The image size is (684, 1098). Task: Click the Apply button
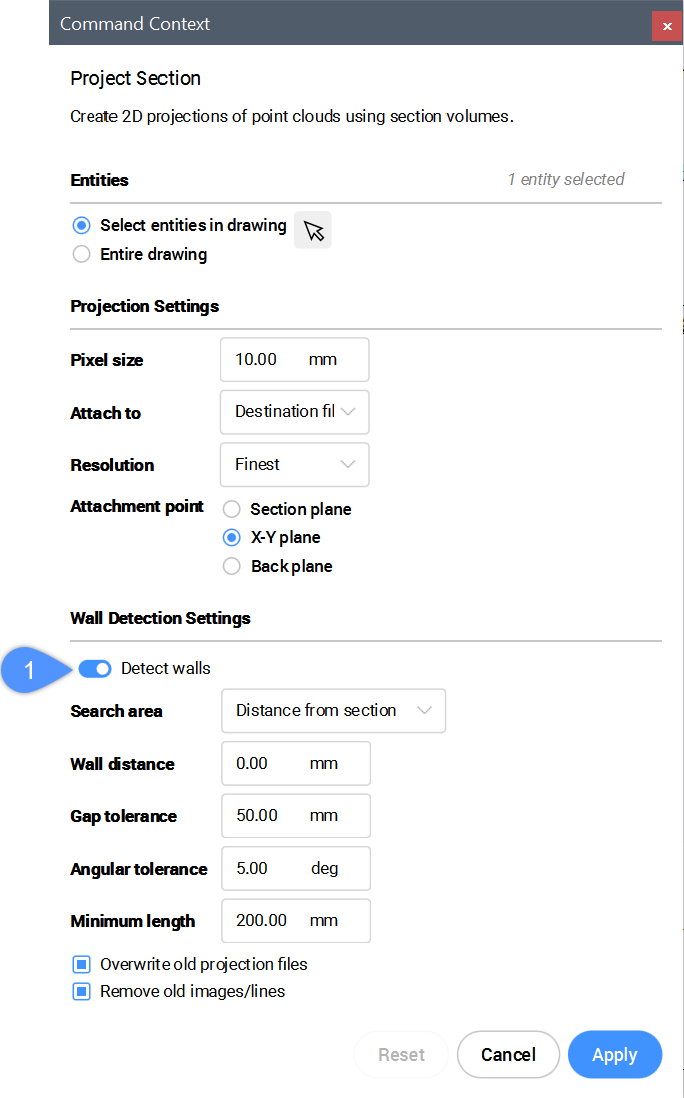point(614,1055)
